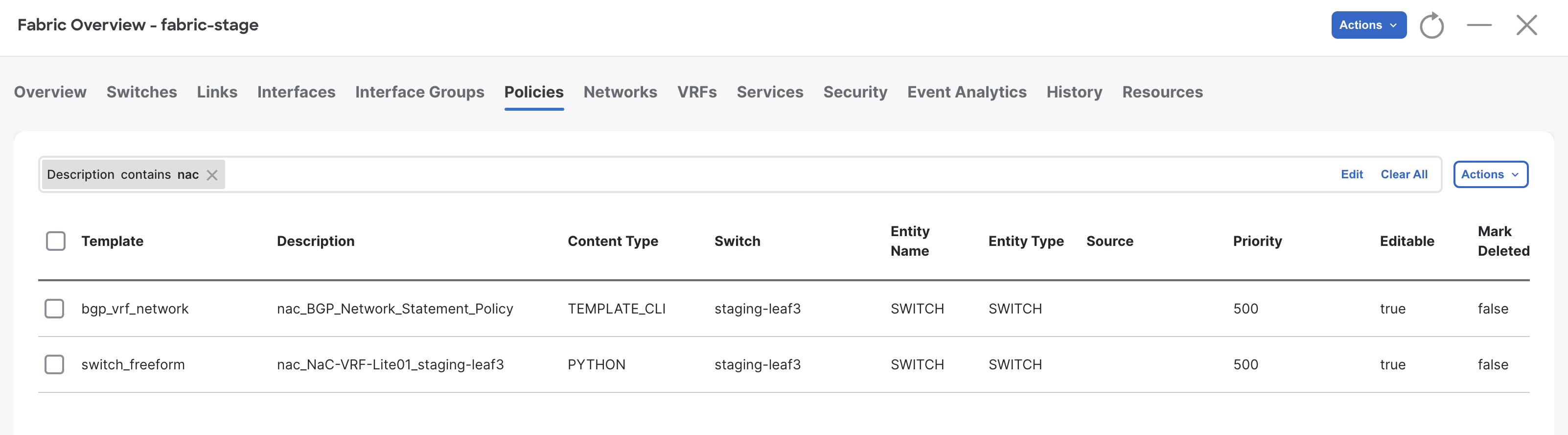Click the PYTHON content type cell
The height and width of the screenshot is (435, 1568).
(597, 364)
